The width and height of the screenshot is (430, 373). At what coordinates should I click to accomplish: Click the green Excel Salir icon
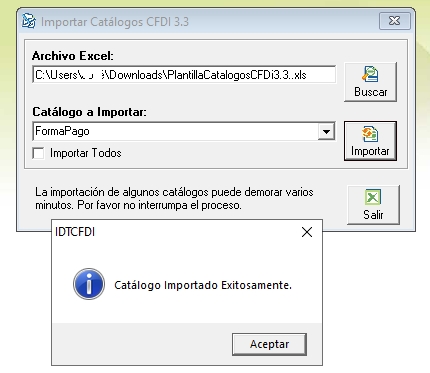(x=373, y=197)
